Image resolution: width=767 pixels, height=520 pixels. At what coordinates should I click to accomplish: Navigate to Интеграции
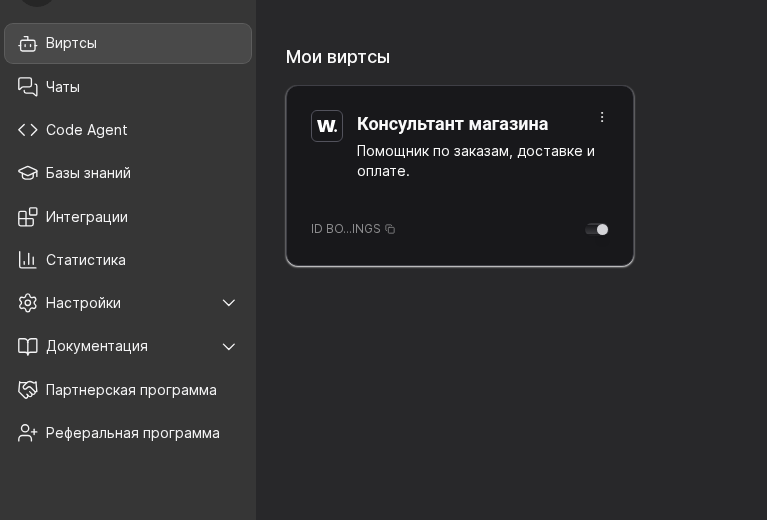[x=128, y=217]
